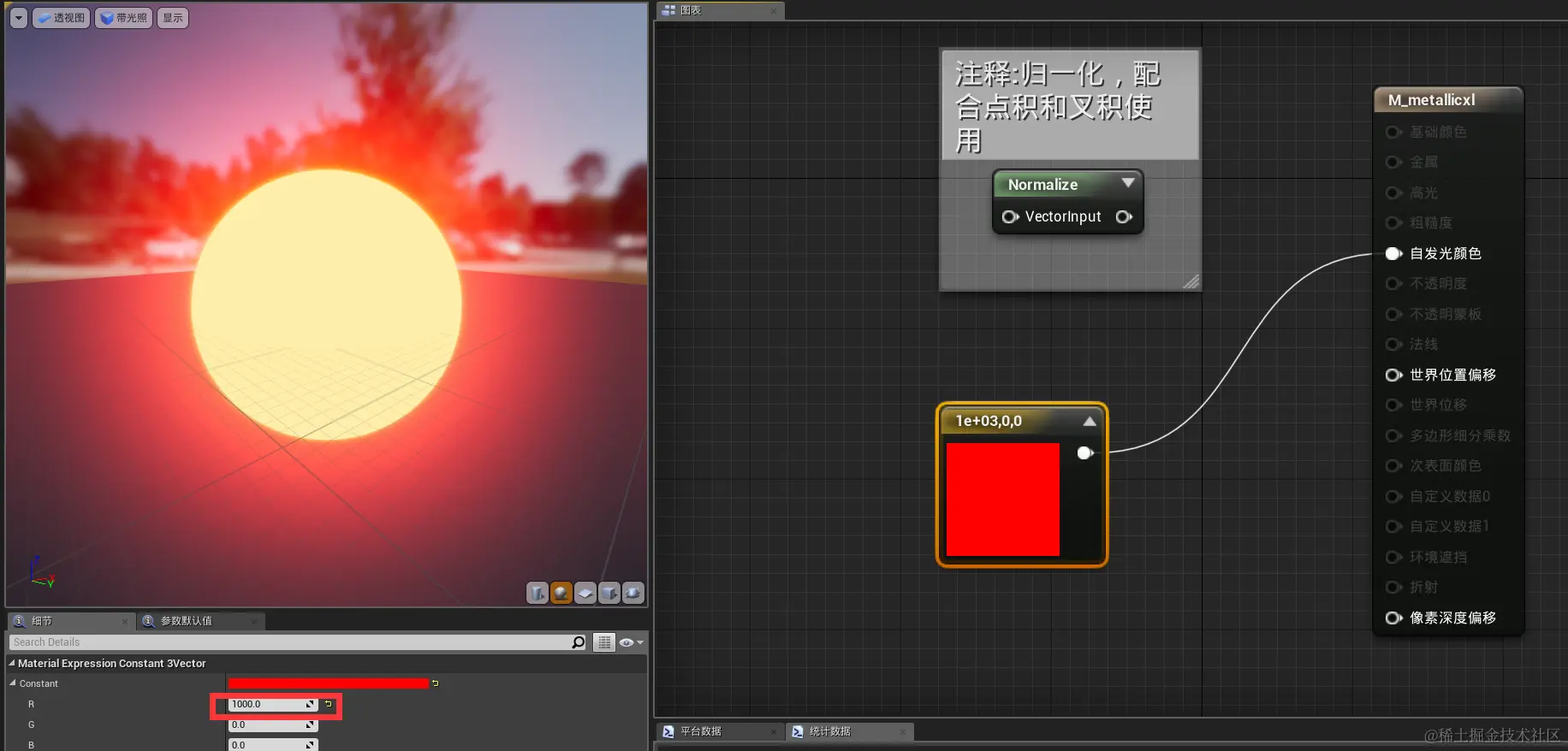Open the 带光照 lit view mode menu
The width and height of the screenshot is (1568, 751).
click(123, 18)
